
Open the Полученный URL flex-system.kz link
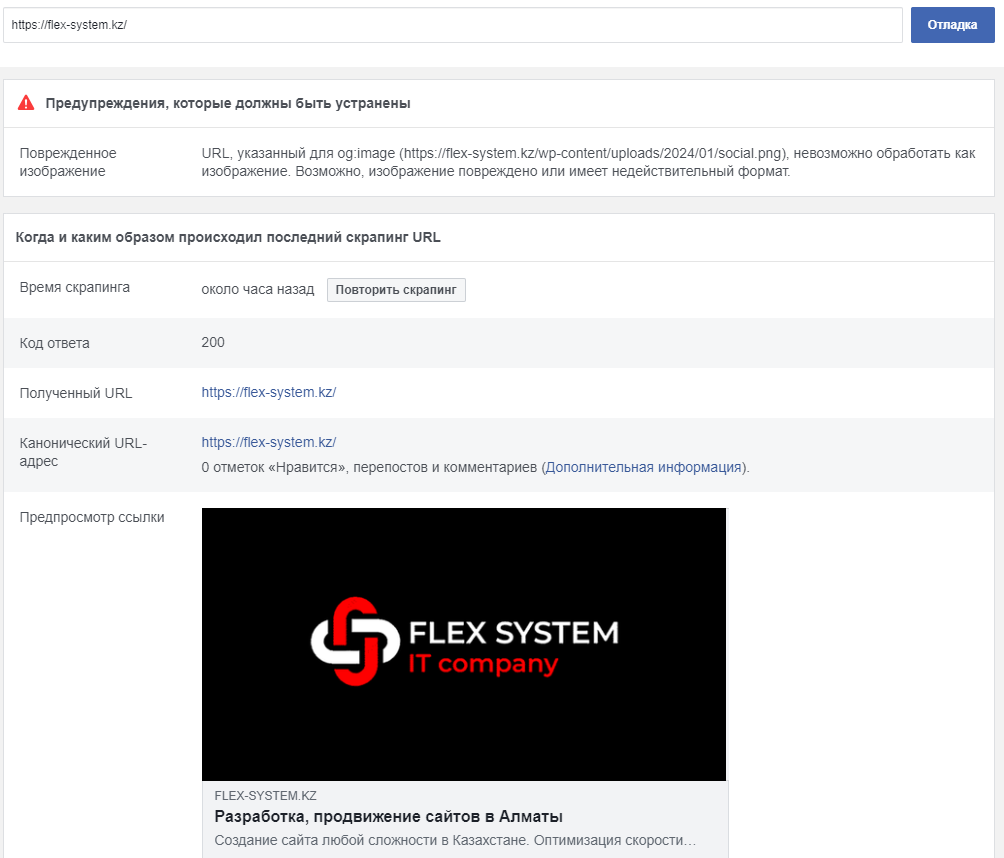(268, 393)
